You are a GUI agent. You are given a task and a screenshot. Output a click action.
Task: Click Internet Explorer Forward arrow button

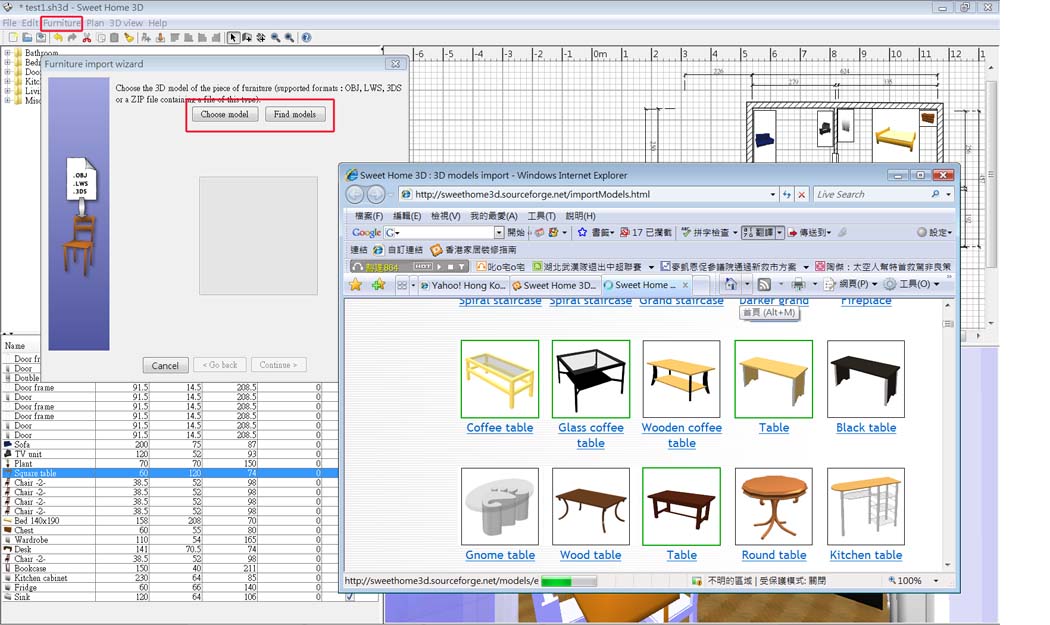376,194
